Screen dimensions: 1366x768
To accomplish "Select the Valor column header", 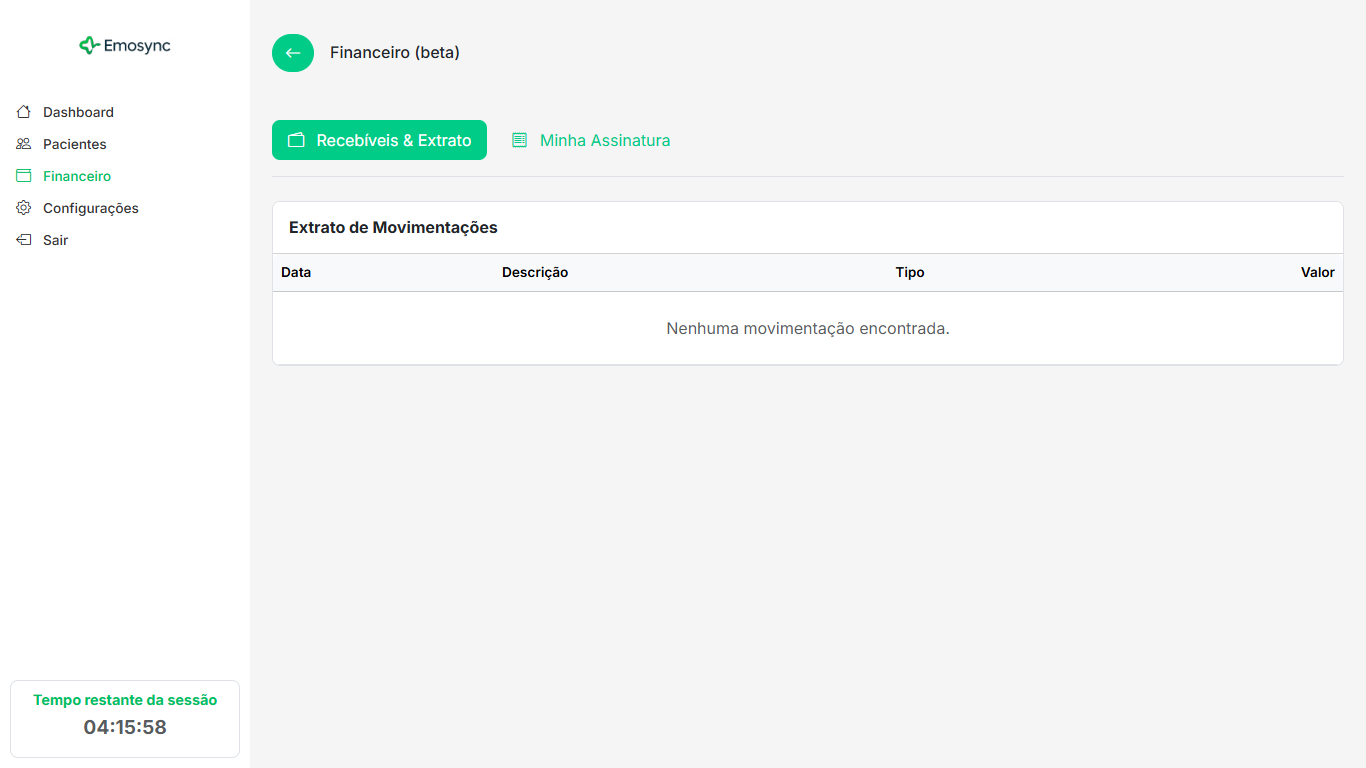I will coord(1318,272).
